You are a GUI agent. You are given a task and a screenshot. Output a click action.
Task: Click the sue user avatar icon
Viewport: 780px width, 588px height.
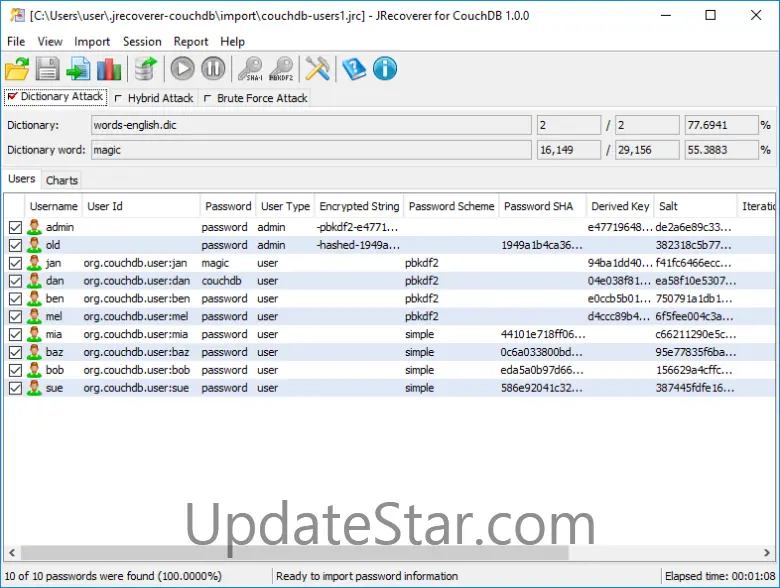34,388
